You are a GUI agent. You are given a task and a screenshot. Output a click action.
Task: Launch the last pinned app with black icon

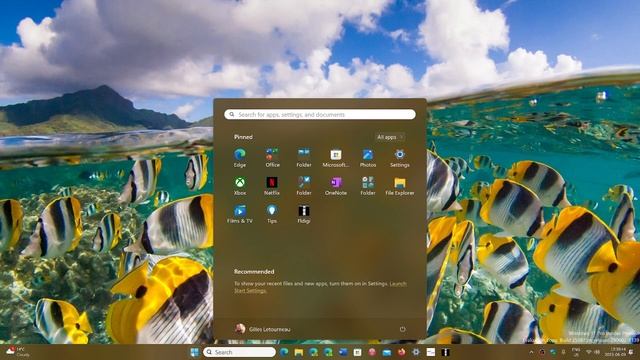pos(304,214)
